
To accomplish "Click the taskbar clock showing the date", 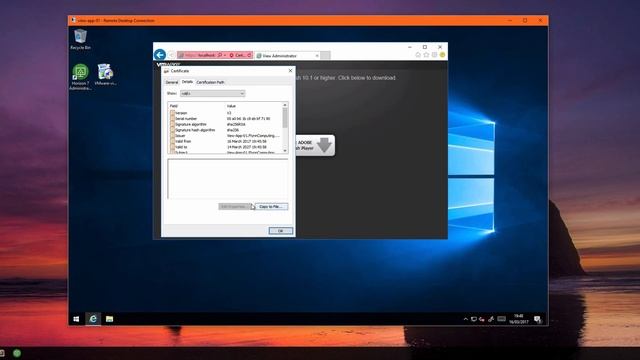I will (x=518, y=319).
